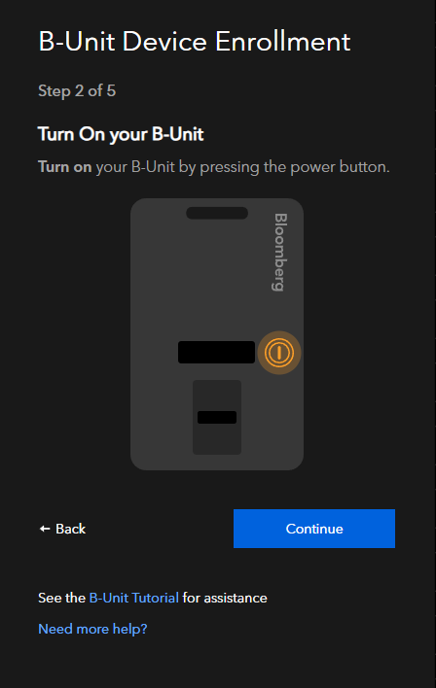Open the B-Unit Tutorial link
Viewport: 436px width, 688px height.
point(134,598)
